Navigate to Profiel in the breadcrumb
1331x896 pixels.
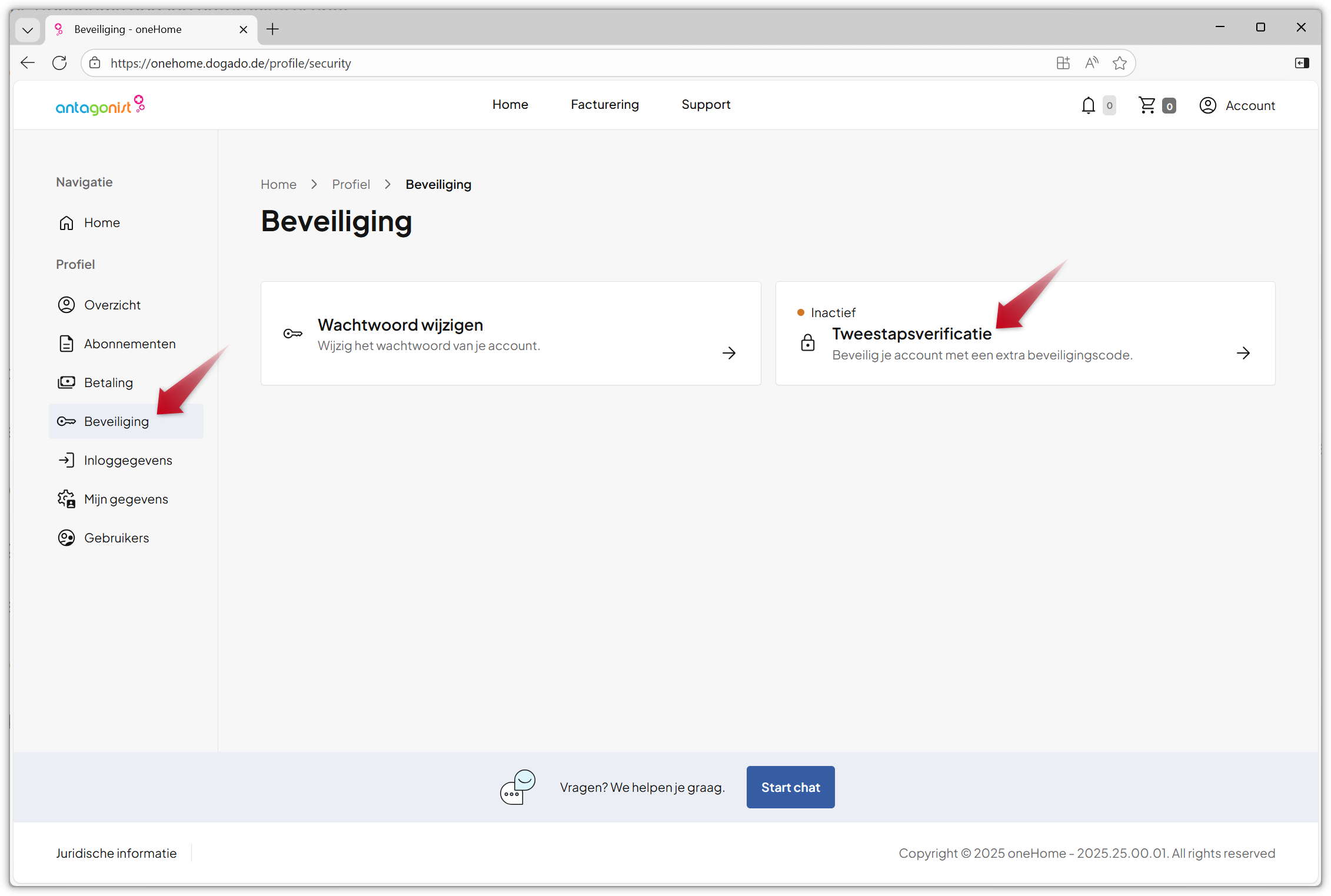point(351,184)
